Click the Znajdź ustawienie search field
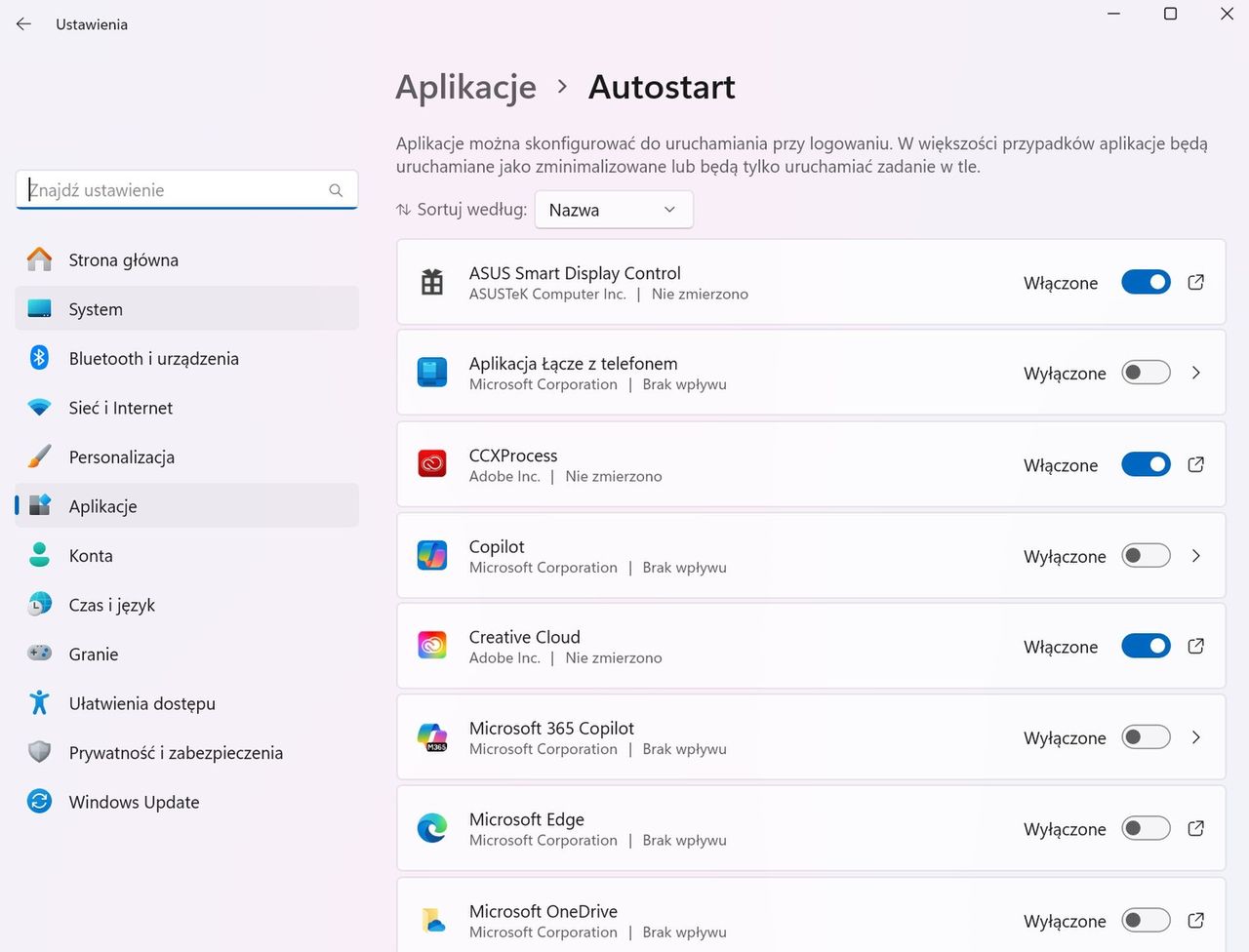Viewport: 1249px width, 952px height. 185,189
